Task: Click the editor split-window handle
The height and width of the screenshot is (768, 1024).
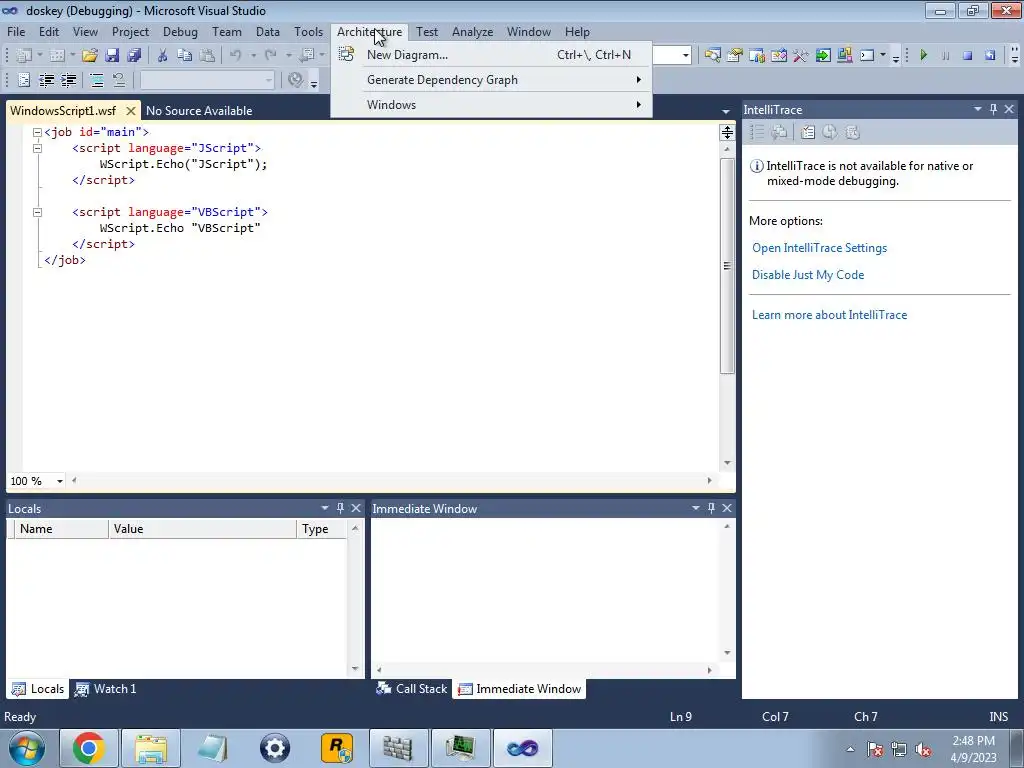Action: pos(727,133)
